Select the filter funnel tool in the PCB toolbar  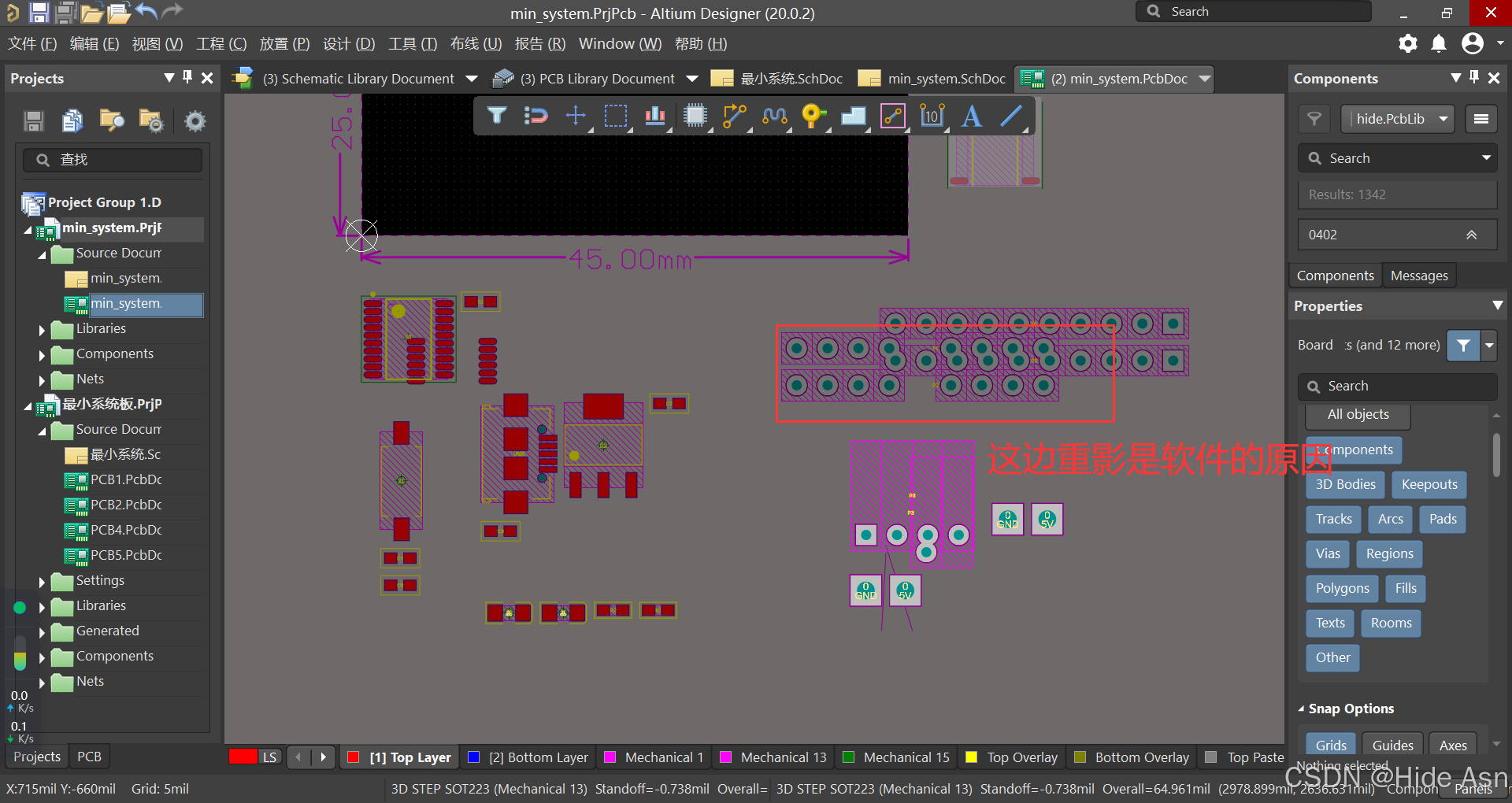pos(497,116)
